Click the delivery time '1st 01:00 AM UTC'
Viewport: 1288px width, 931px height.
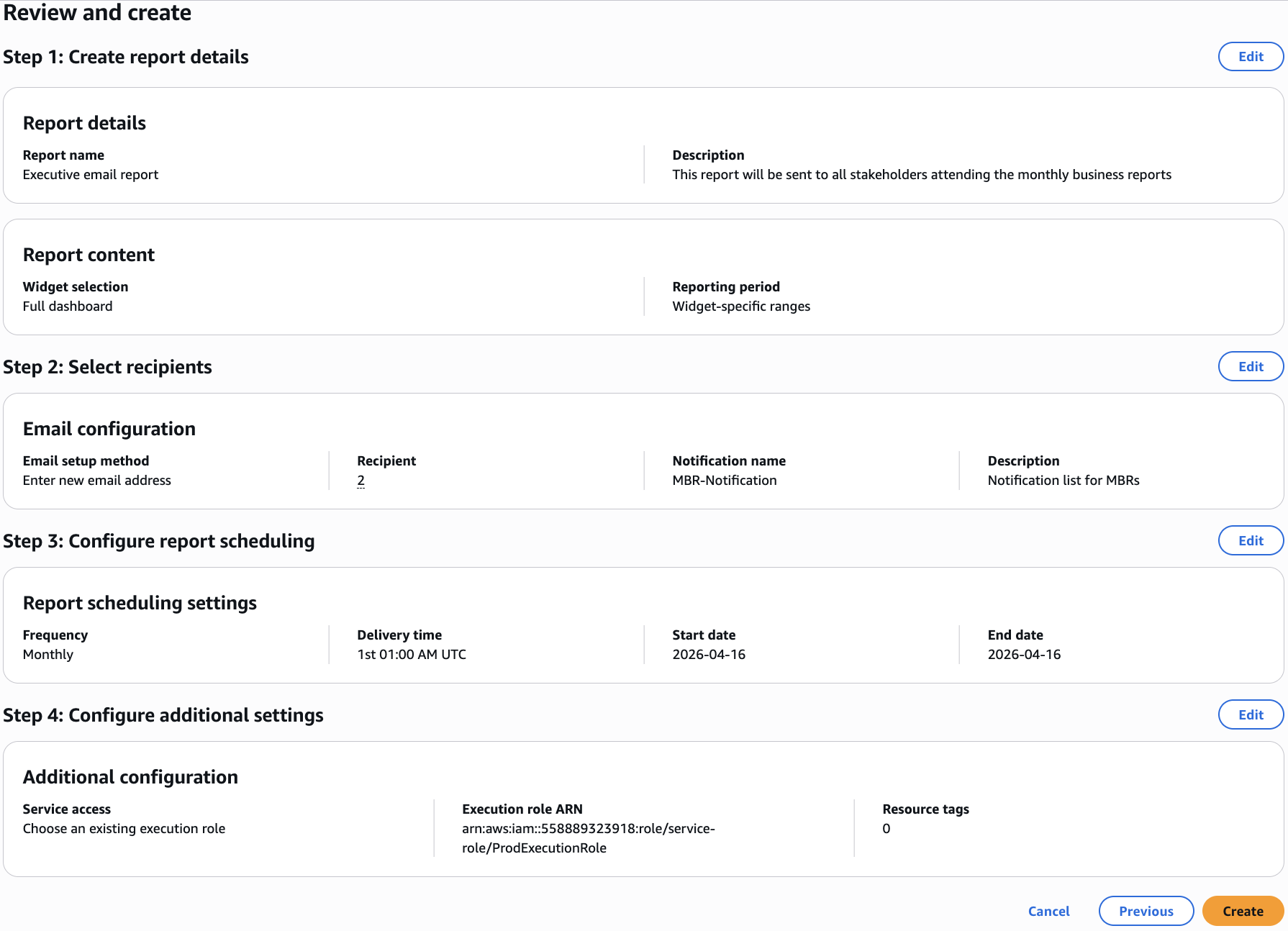[x=412, y=655]
